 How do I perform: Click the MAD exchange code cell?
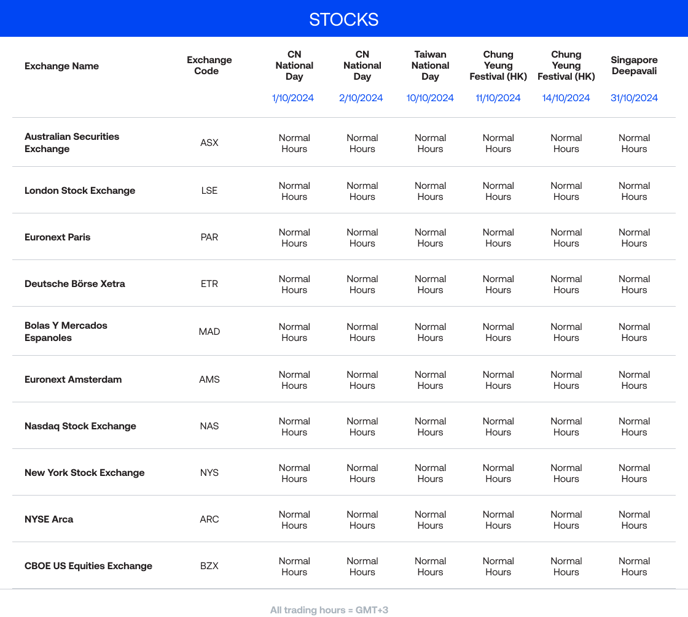[208, 332]
